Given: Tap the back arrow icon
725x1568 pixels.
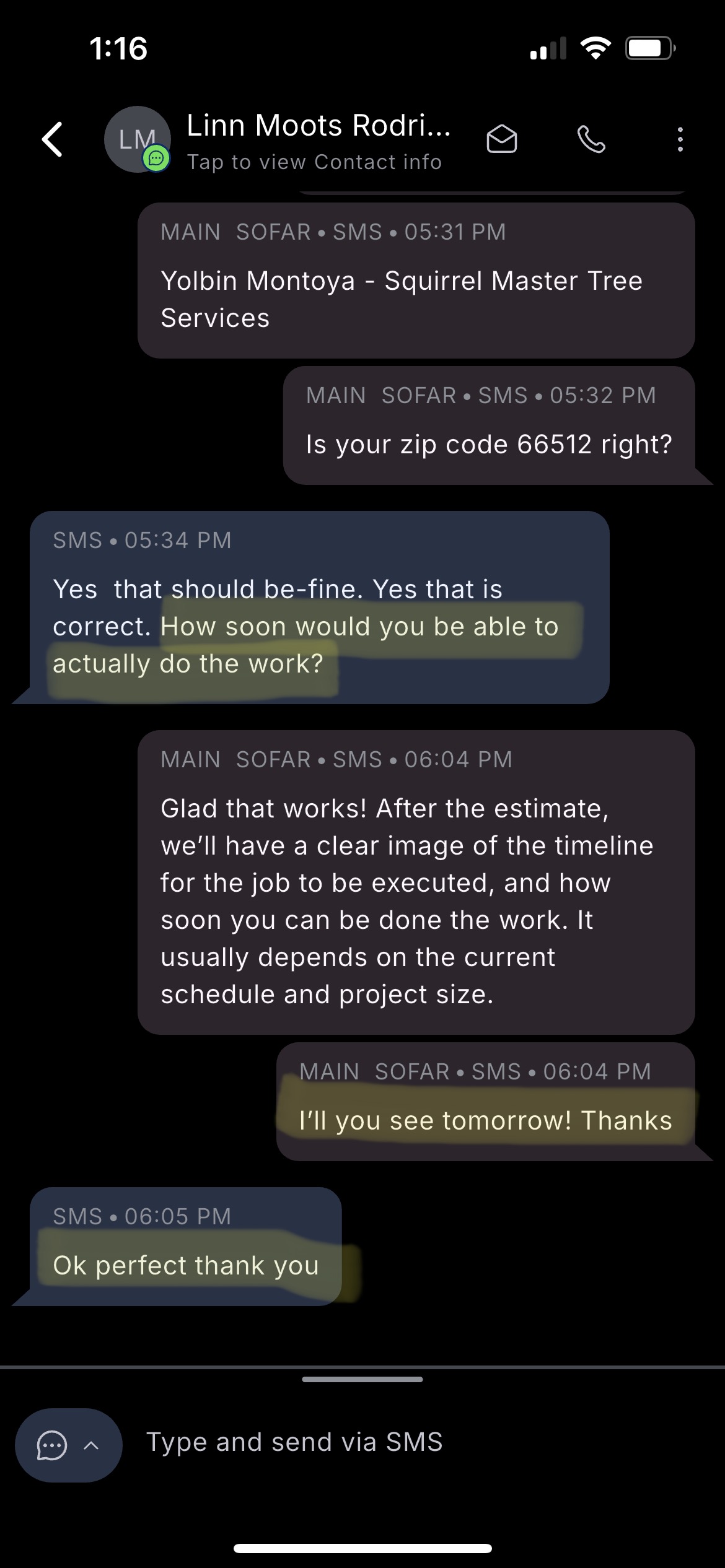Looking at the screenshot, I should [x=53, y=139].
